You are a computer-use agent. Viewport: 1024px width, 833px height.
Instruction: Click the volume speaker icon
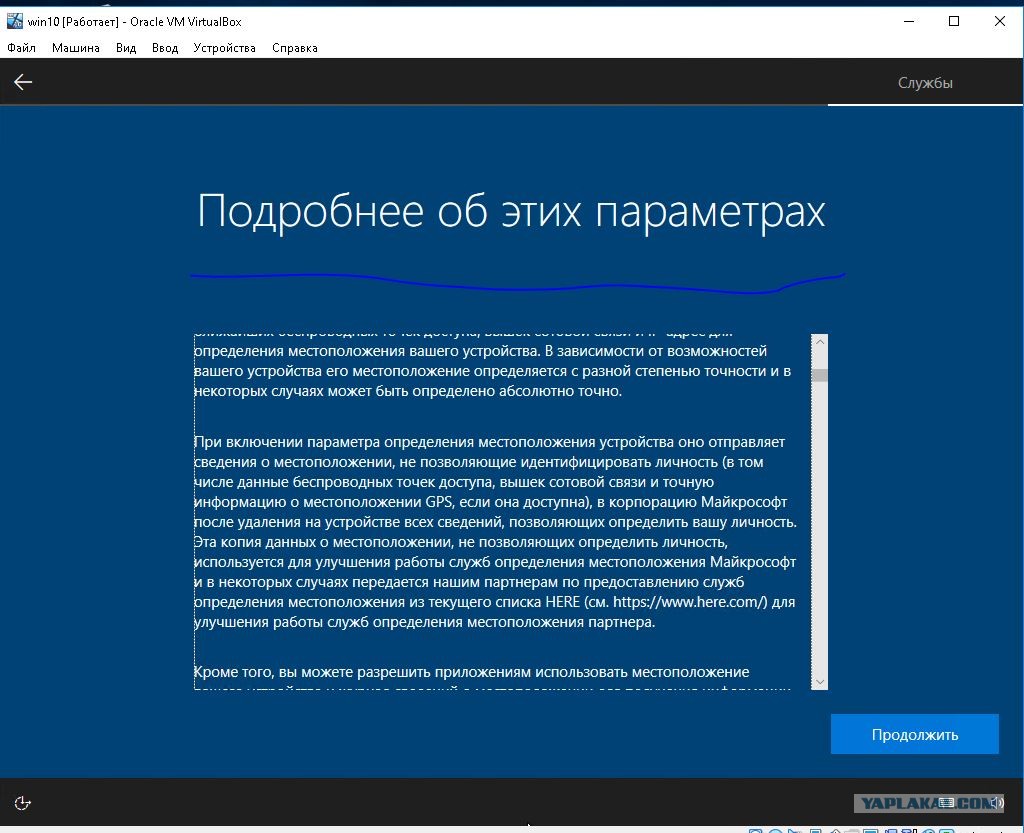click(x=996, y=803)
